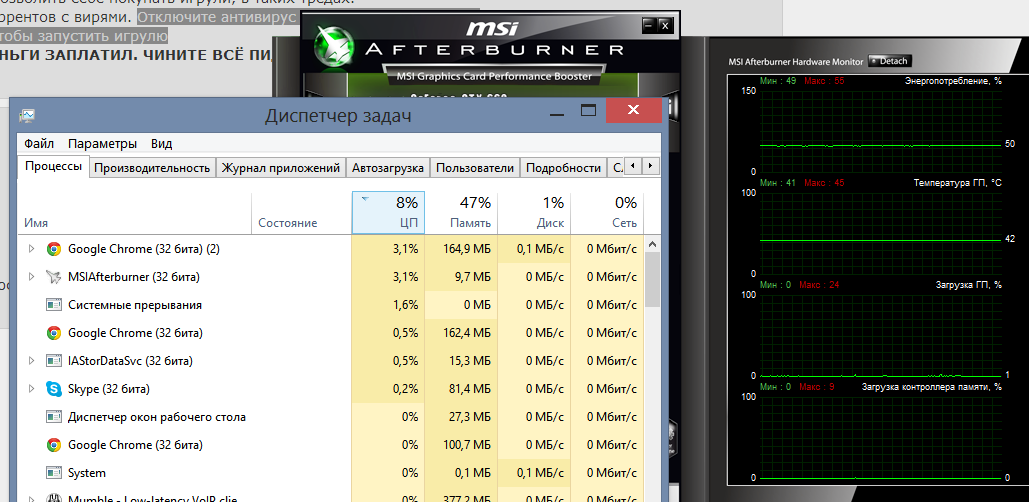Open the Вид menu
Image resolution: width=1029 pixels, height=502 pixels.
pyautogui.click(x=161, y=144)
